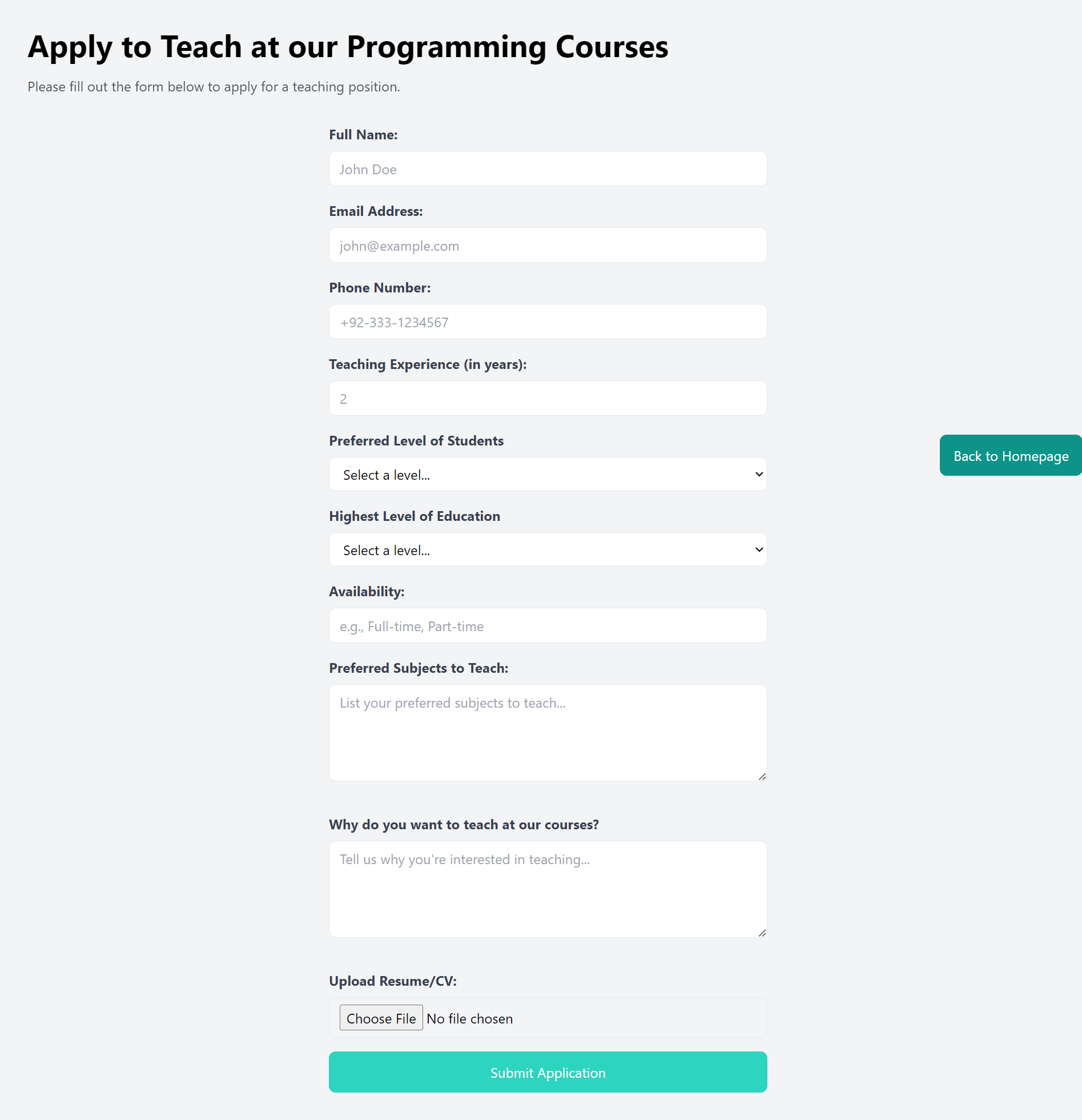
Task: Click the Upload Resume/CV label
Action: 392,981
